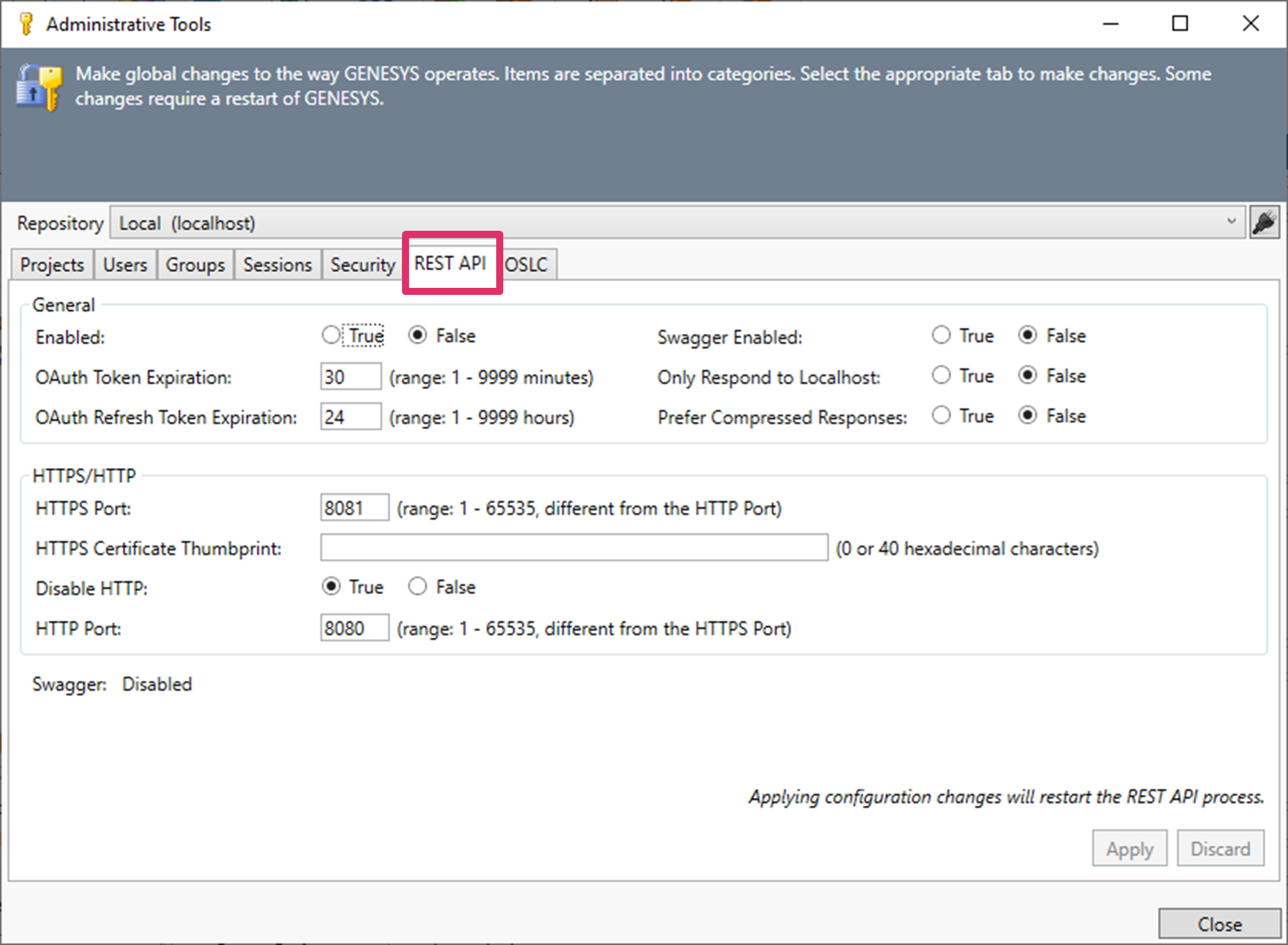1288x945 pixels.
Task: Switch to the Projects tab
Action: 51,263
